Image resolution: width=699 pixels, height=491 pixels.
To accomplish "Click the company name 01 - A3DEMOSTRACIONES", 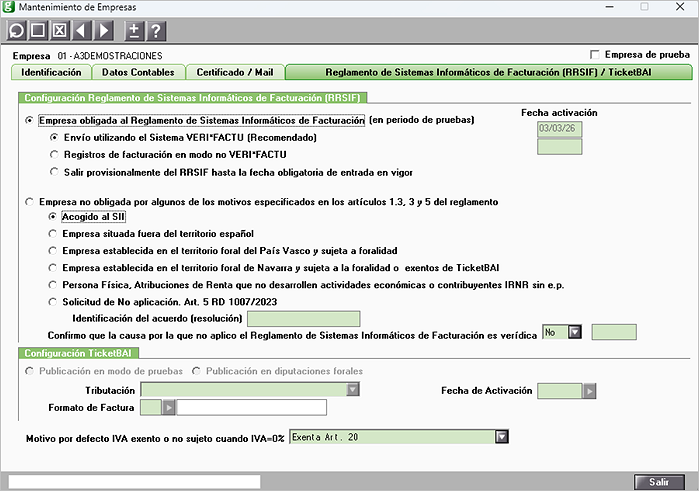I will pyautogui.click(x=110, y=56).
